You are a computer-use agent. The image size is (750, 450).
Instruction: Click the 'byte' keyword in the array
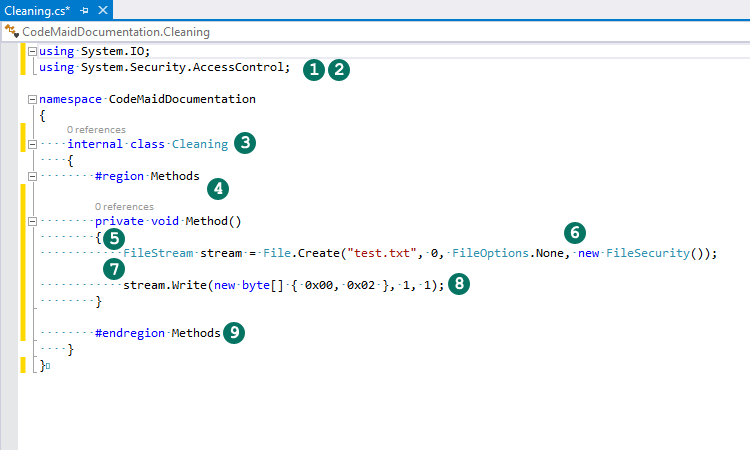click(x=256, y=285)
